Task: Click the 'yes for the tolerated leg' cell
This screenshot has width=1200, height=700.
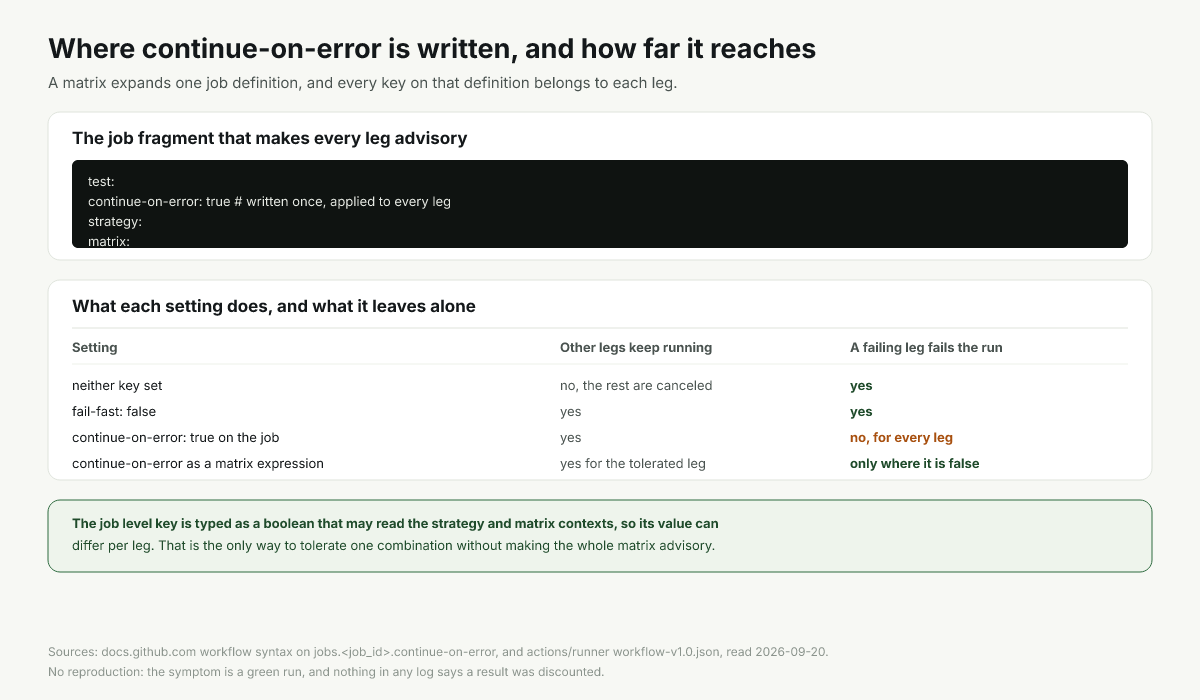Action: 633,463
